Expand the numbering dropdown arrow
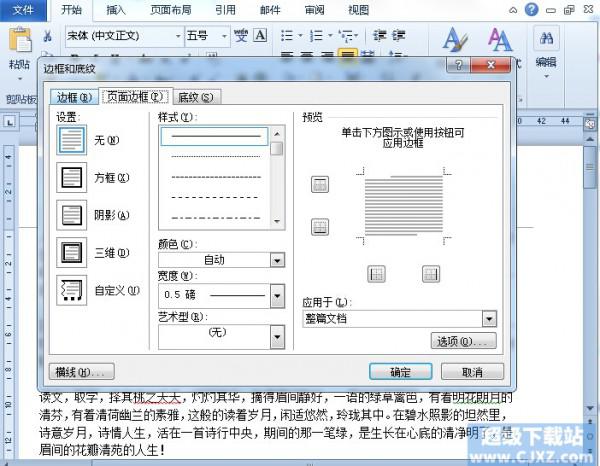The width and height of the screenshot is (600, 466). pos(330,36)
